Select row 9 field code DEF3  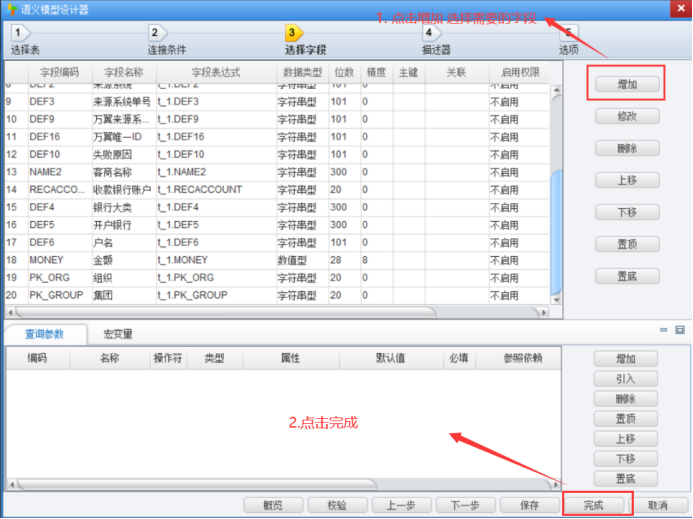pyautogui.click(x=60, y=102)
